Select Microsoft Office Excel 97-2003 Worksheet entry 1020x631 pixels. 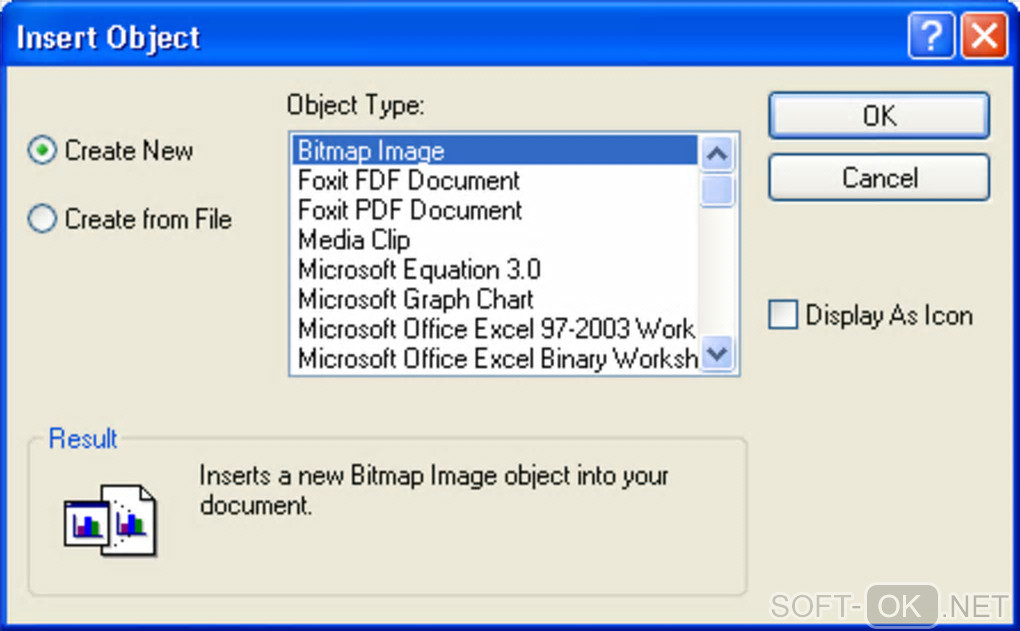[494, 329]
